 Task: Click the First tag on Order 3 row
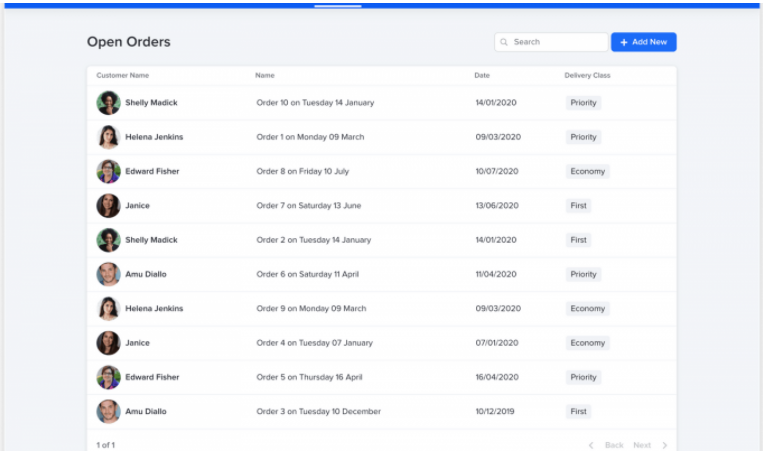point(578,411)
